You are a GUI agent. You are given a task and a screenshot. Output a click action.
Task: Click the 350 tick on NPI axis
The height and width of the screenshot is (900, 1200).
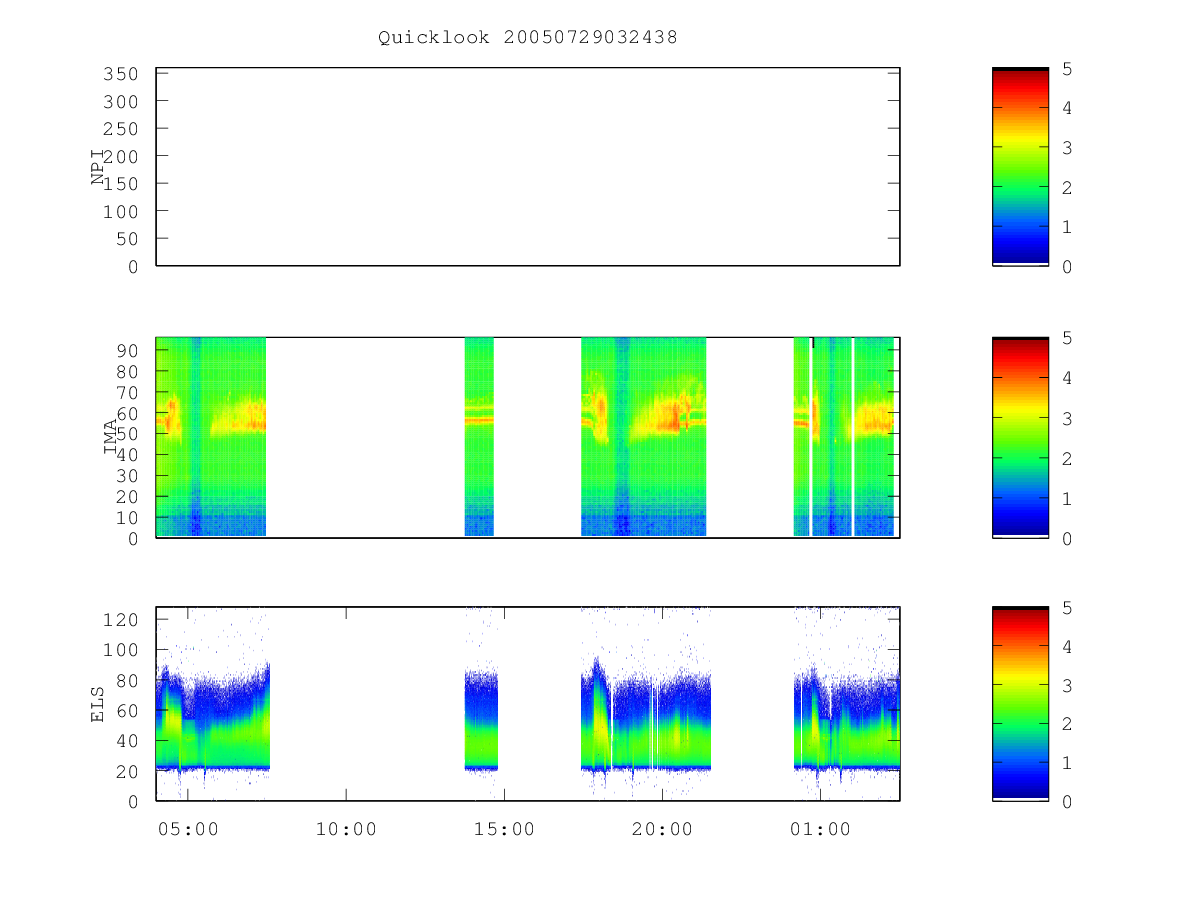coord(120,74)
